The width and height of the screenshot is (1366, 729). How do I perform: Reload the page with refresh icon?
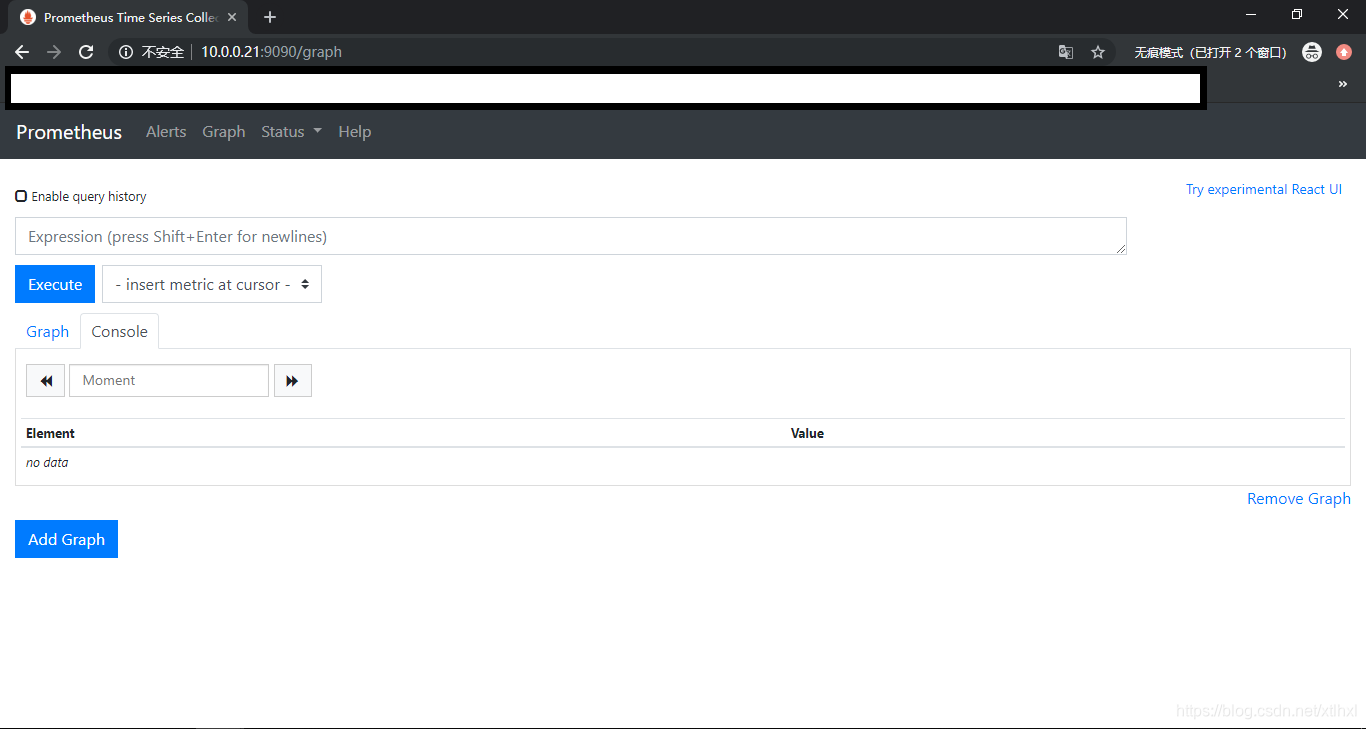click(86, 52)
